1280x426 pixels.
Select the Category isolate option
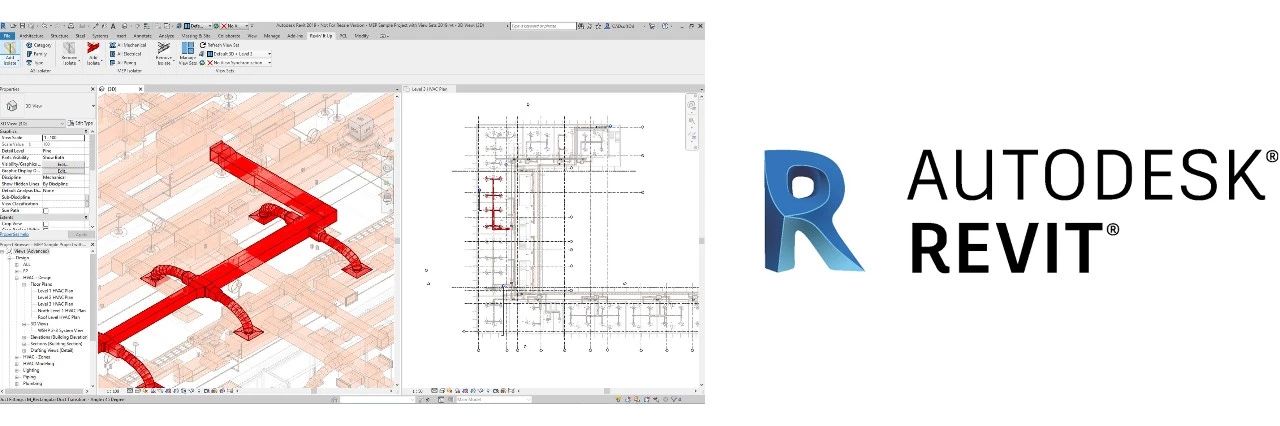39,45
